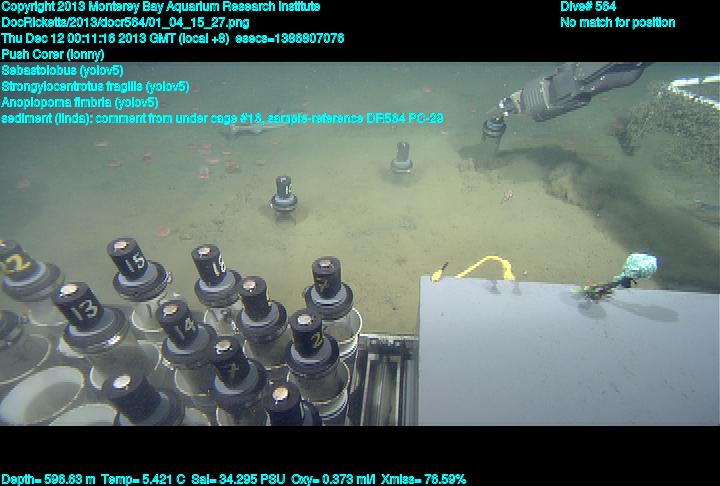Viewport: 720px width, 486px height.
Task: Click the Anoplopoma fimbria (yolov5) label
Action: 80,102
